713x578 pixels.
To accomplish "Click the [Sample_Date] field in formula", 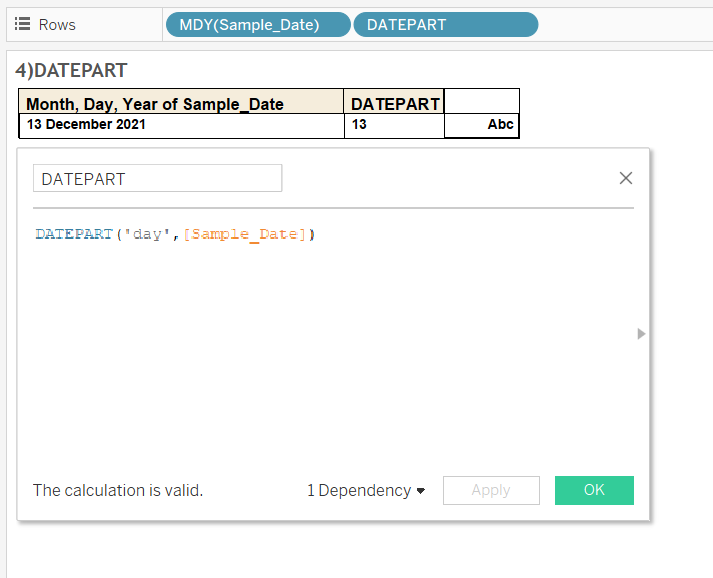I will click(245, 234).
